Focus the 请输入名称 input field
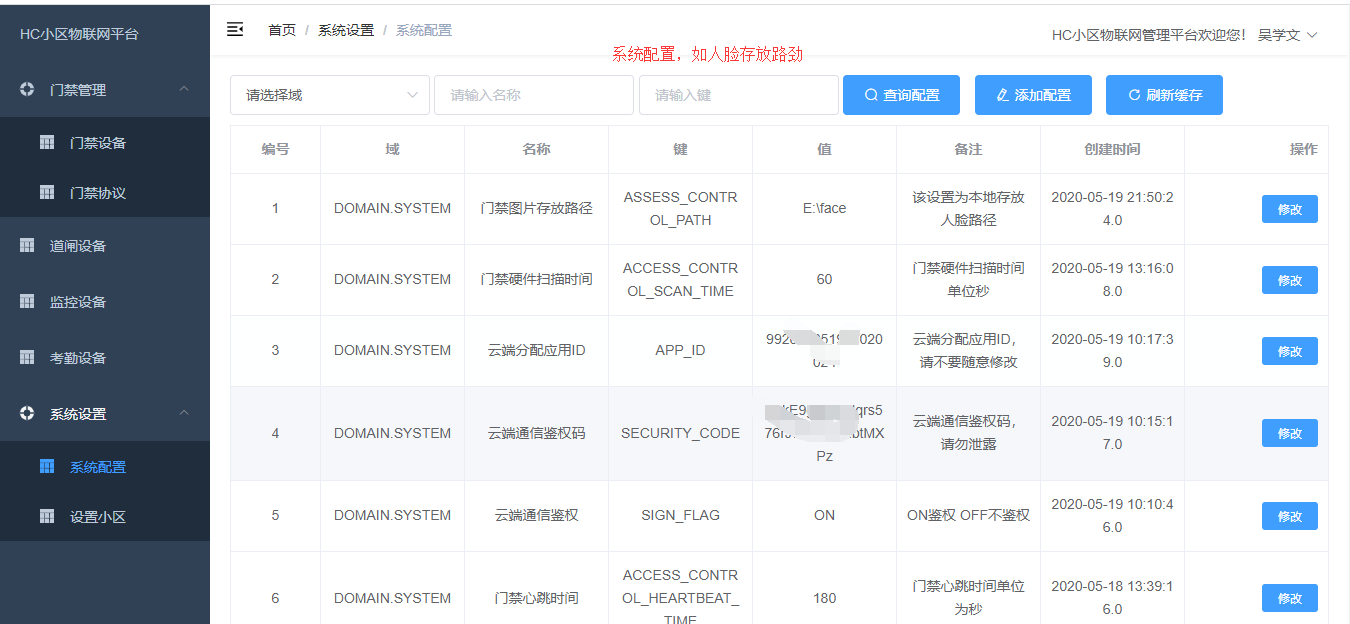Screen dimensions: 1350x624 click(x=534, y=95)
